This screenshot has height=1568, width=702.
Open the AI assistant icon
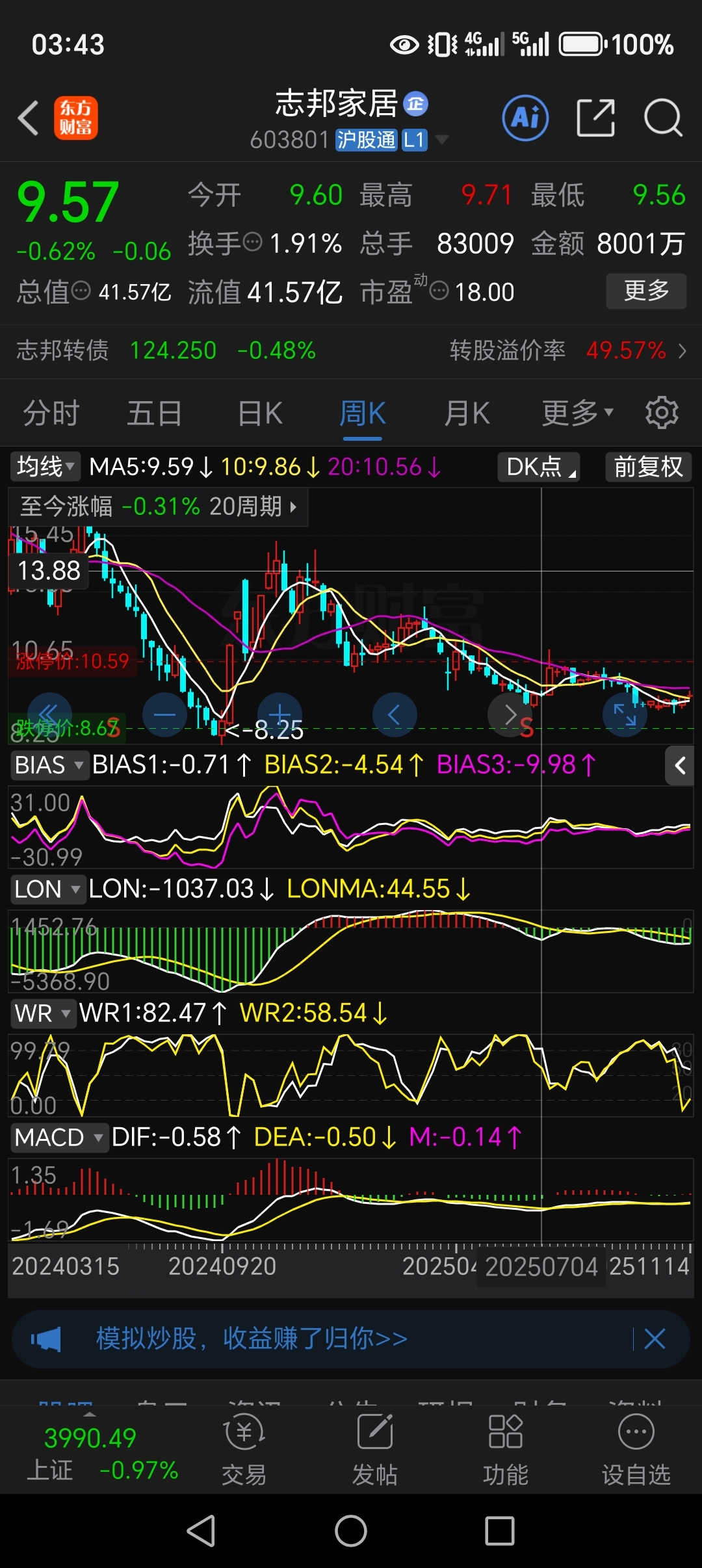point(525,118)
